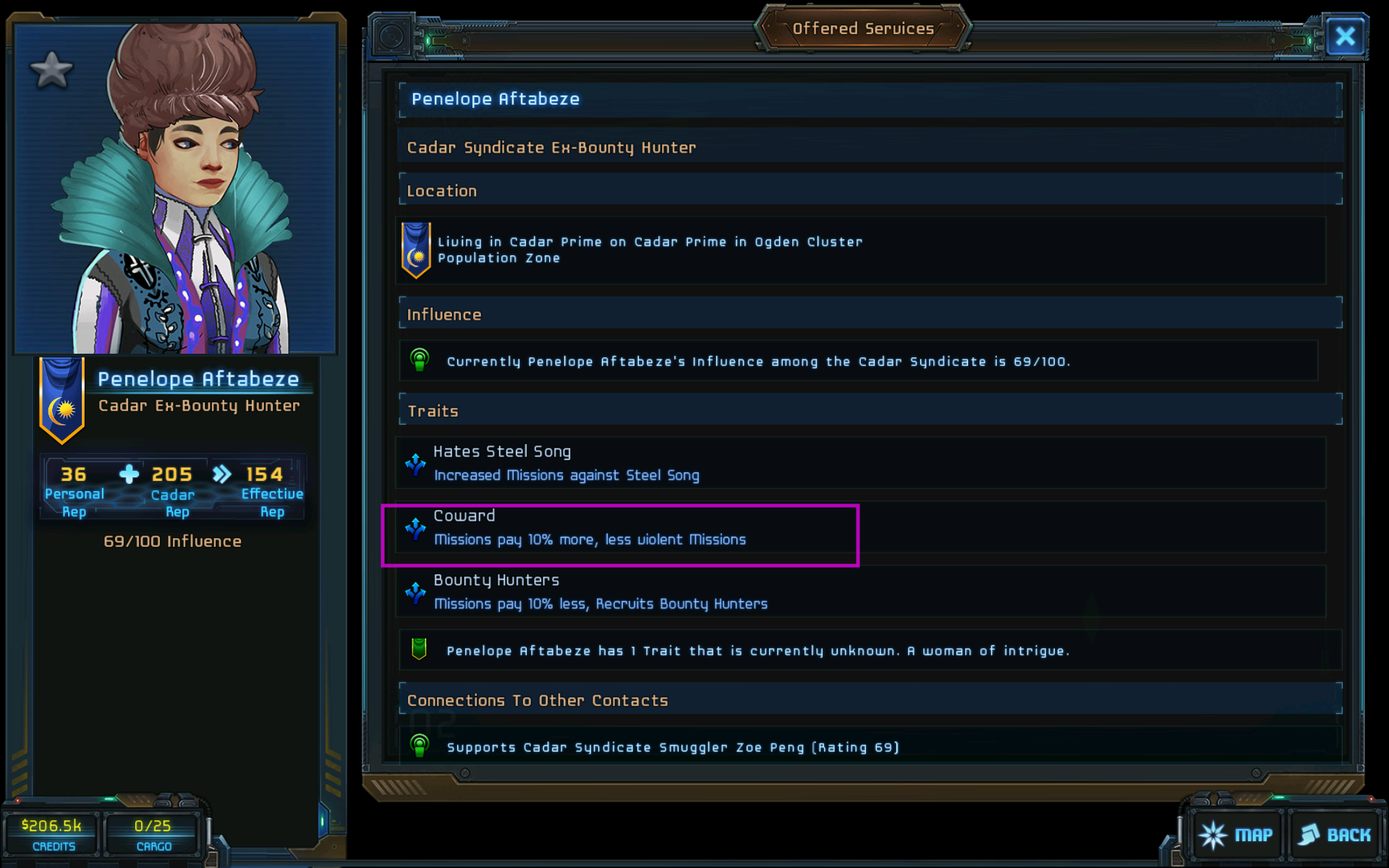Click the Credits display showing $206.5k

(x=52, y=834)
